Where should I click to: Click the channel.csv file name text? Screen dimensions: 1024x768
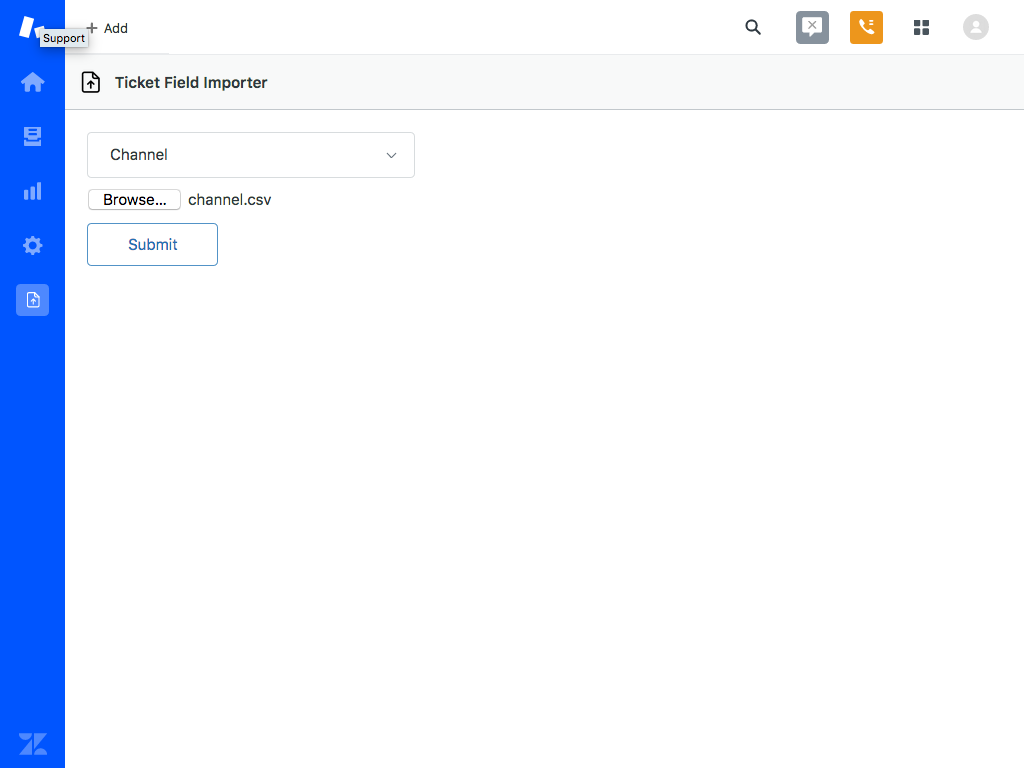coord(229,199)
